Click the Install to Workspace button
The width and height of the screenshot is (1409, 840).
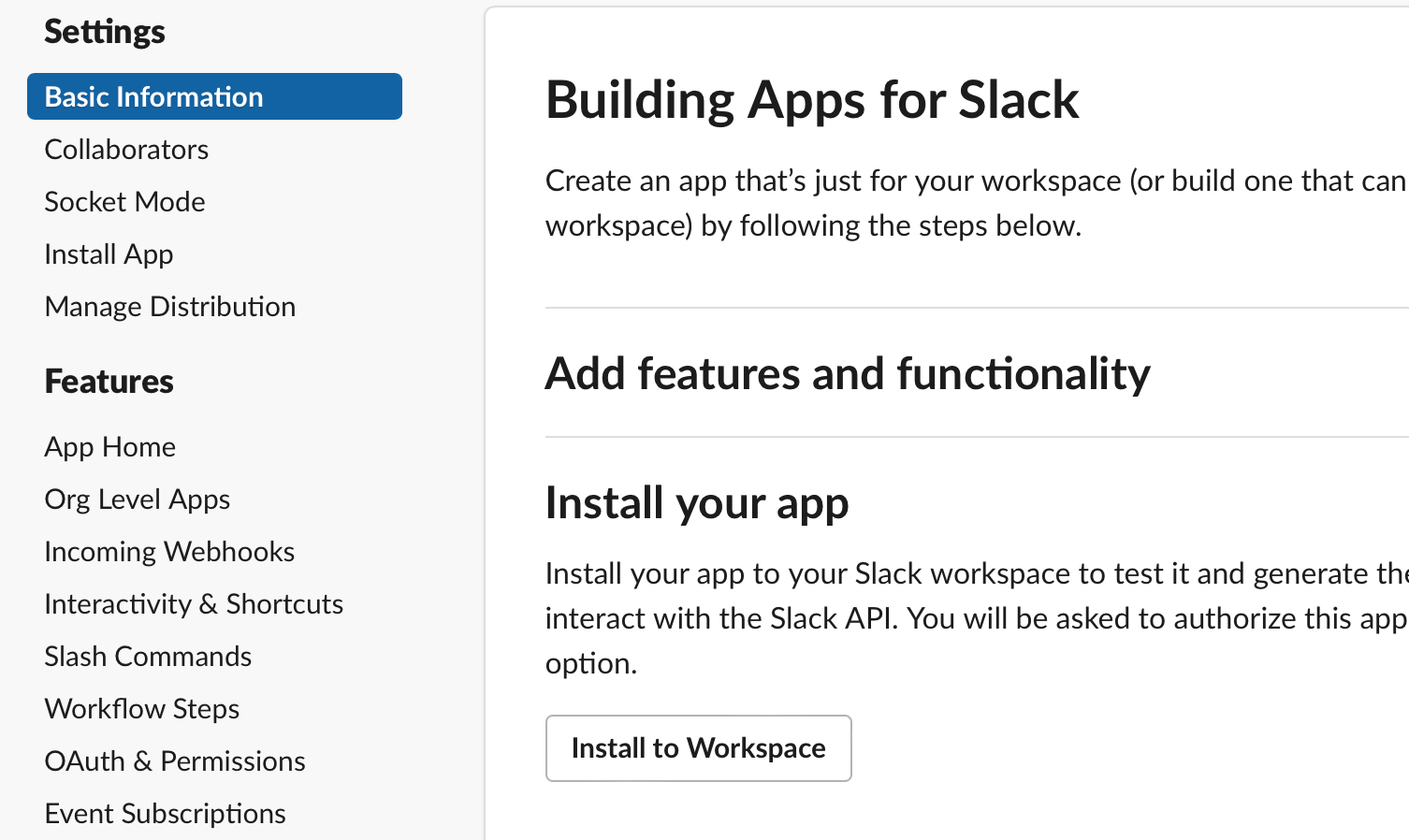point(698,748)
